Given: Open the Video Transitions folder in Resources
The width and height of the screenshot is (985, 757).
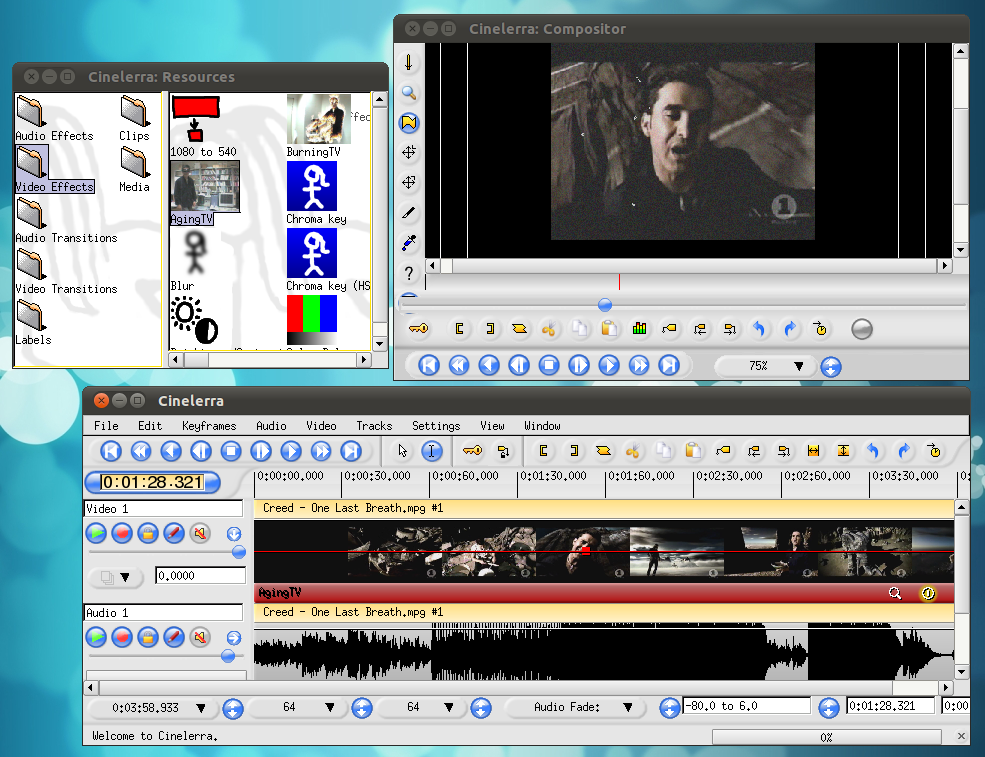Looking at the screenshot, I should click(x=66, y=273).
